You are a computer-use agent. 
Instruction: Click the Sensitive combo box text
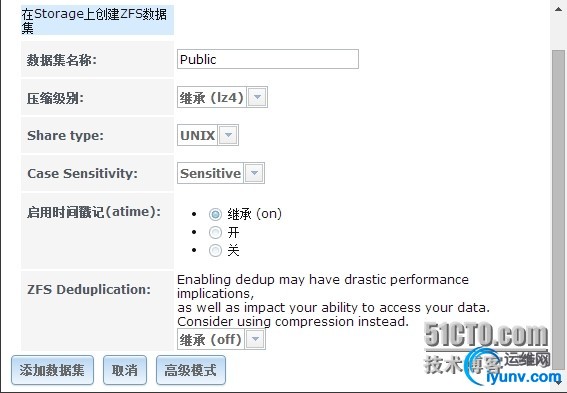[x=210, y=173]
